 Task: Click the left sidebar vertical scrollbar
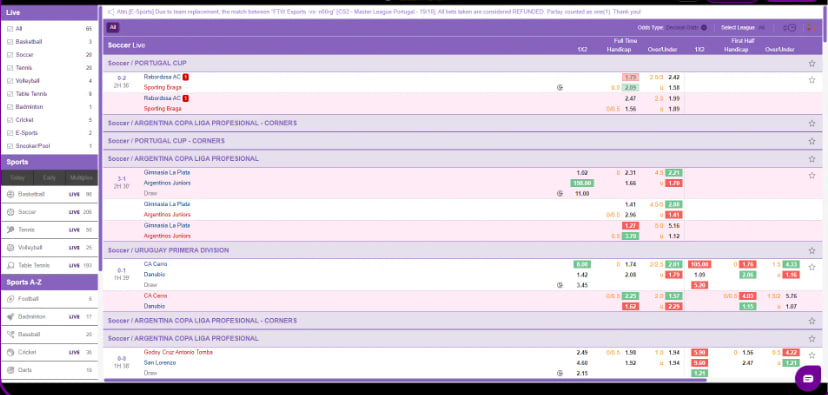click(x=100, y=137)
